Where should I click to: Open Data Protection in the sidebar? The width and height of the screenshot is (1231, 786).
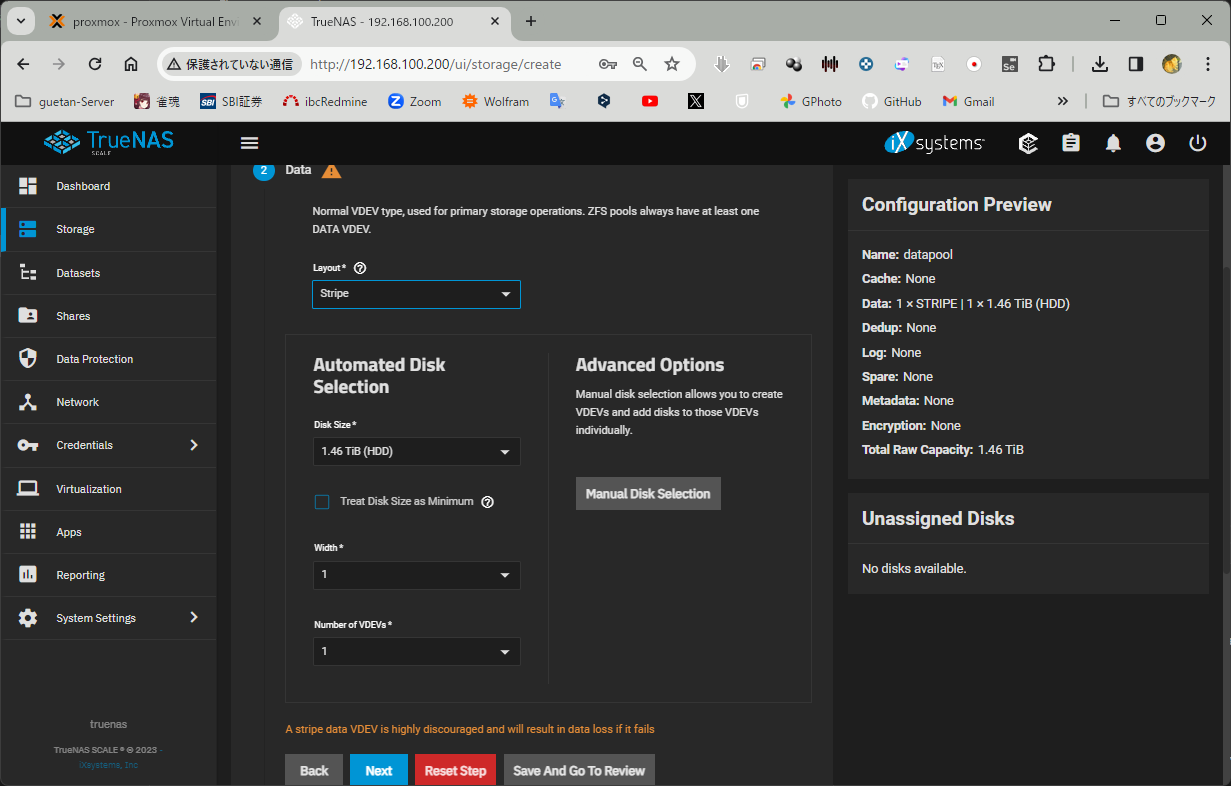[94, 359]
